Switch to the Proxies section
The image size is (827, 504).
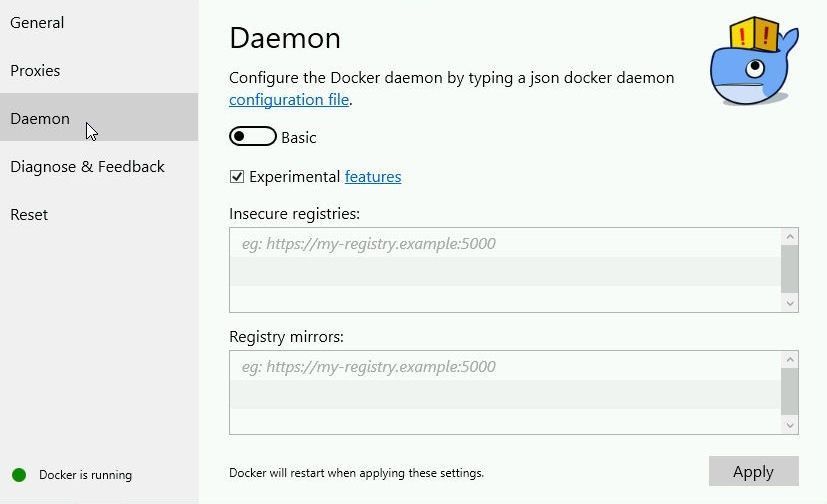35,71
